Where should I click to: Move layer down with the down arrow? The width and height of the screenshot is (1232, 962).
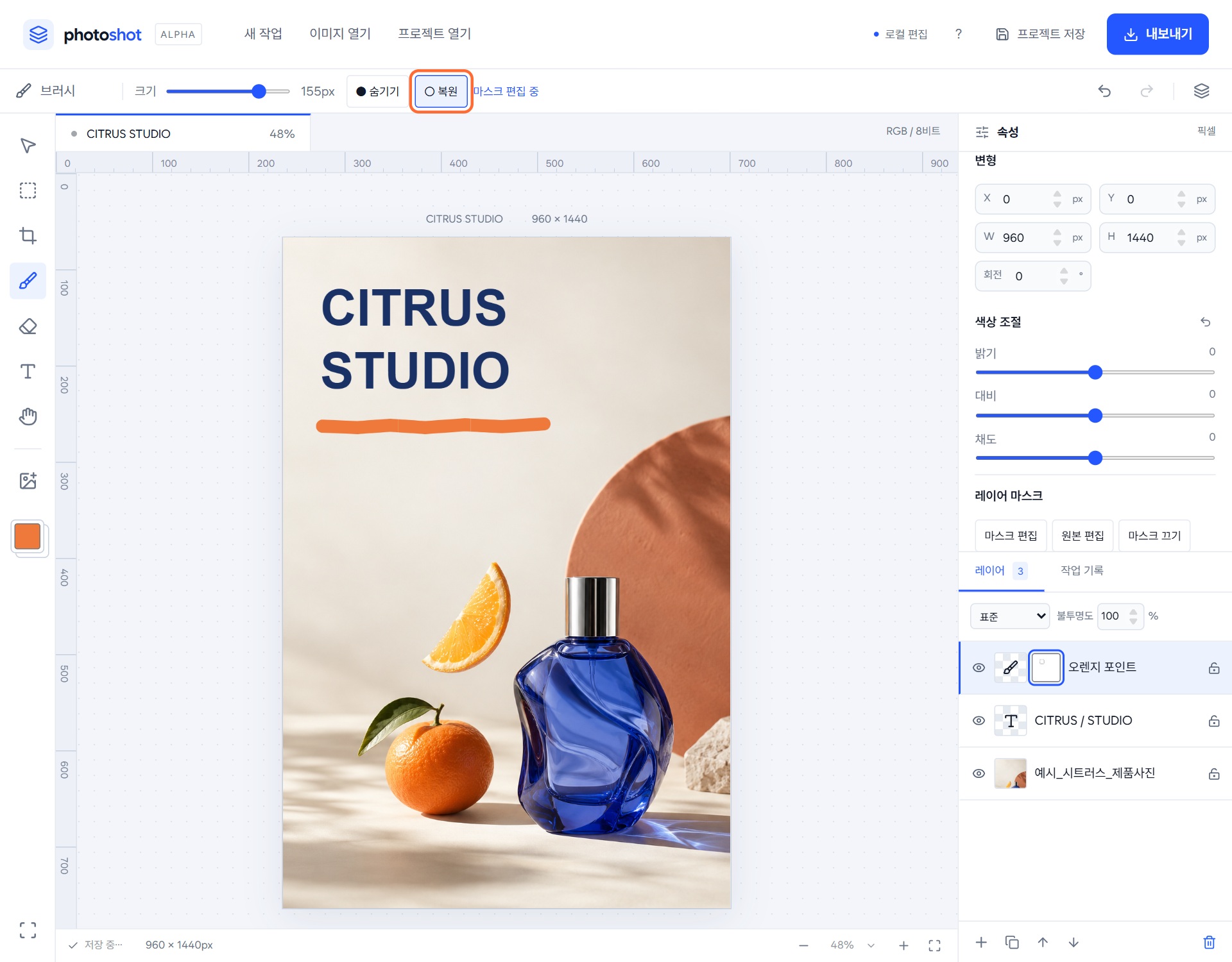(x=1074, y=942)
